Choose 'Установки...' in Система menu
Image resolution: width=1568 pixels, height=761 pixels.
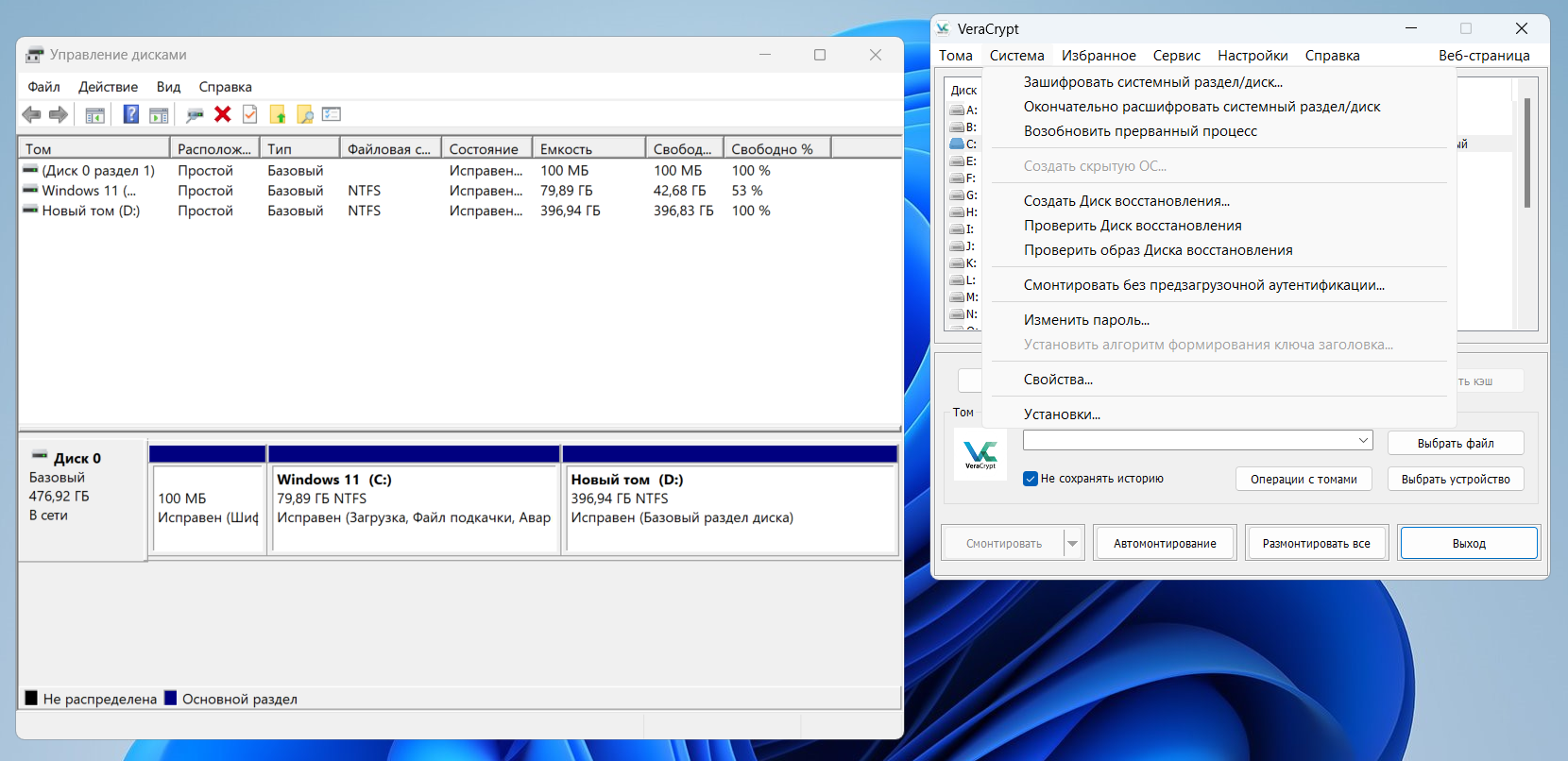coord(1219,414)
